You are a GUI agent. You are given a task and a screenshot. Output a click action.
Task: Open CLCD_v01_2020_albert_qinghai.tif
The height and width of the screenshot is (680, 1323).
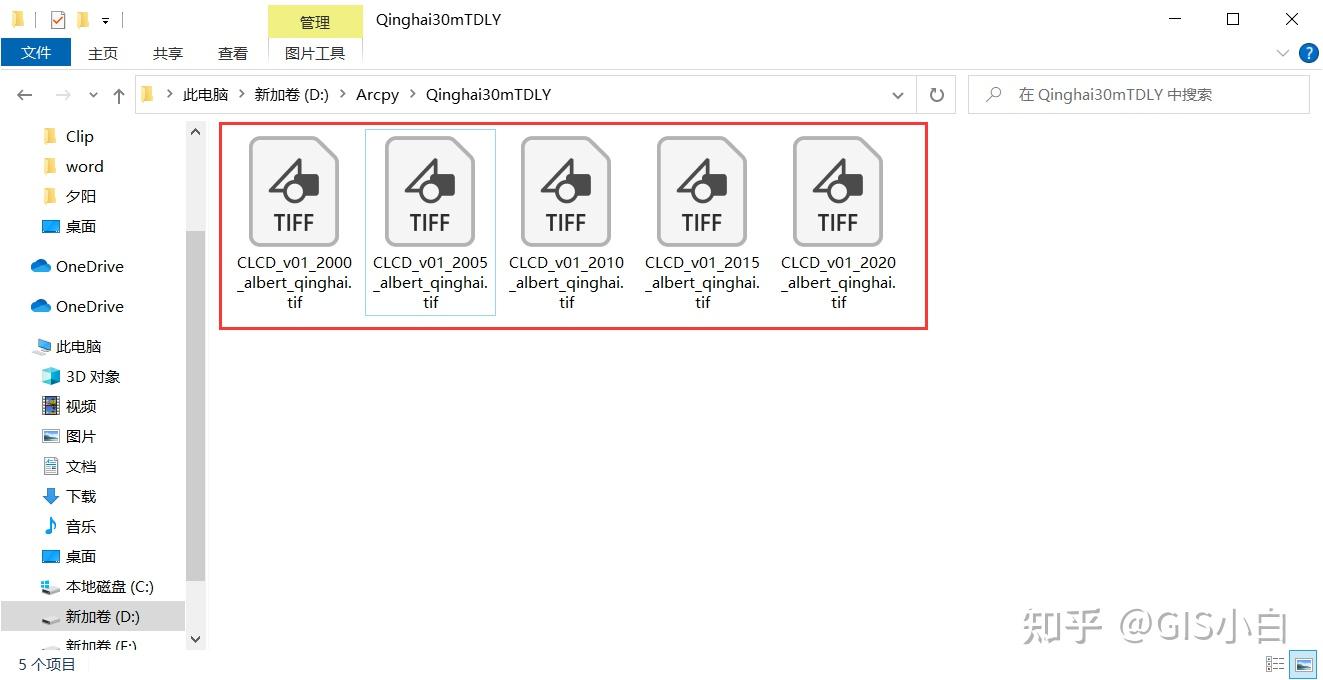[838, 190]
